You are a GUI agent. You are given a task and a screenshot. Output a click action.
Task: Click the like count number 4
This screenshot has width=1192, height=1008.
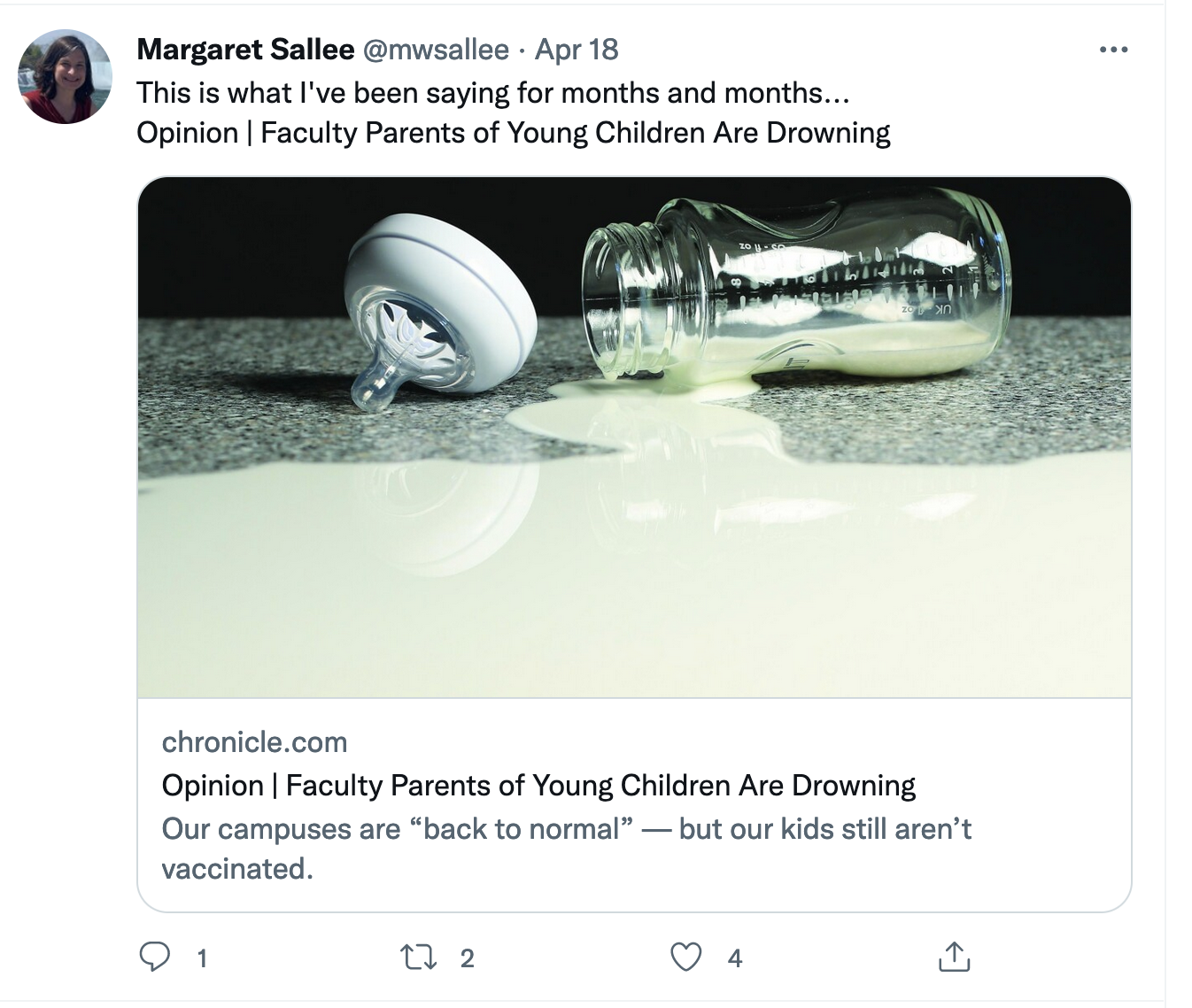(x=735, y=958)
